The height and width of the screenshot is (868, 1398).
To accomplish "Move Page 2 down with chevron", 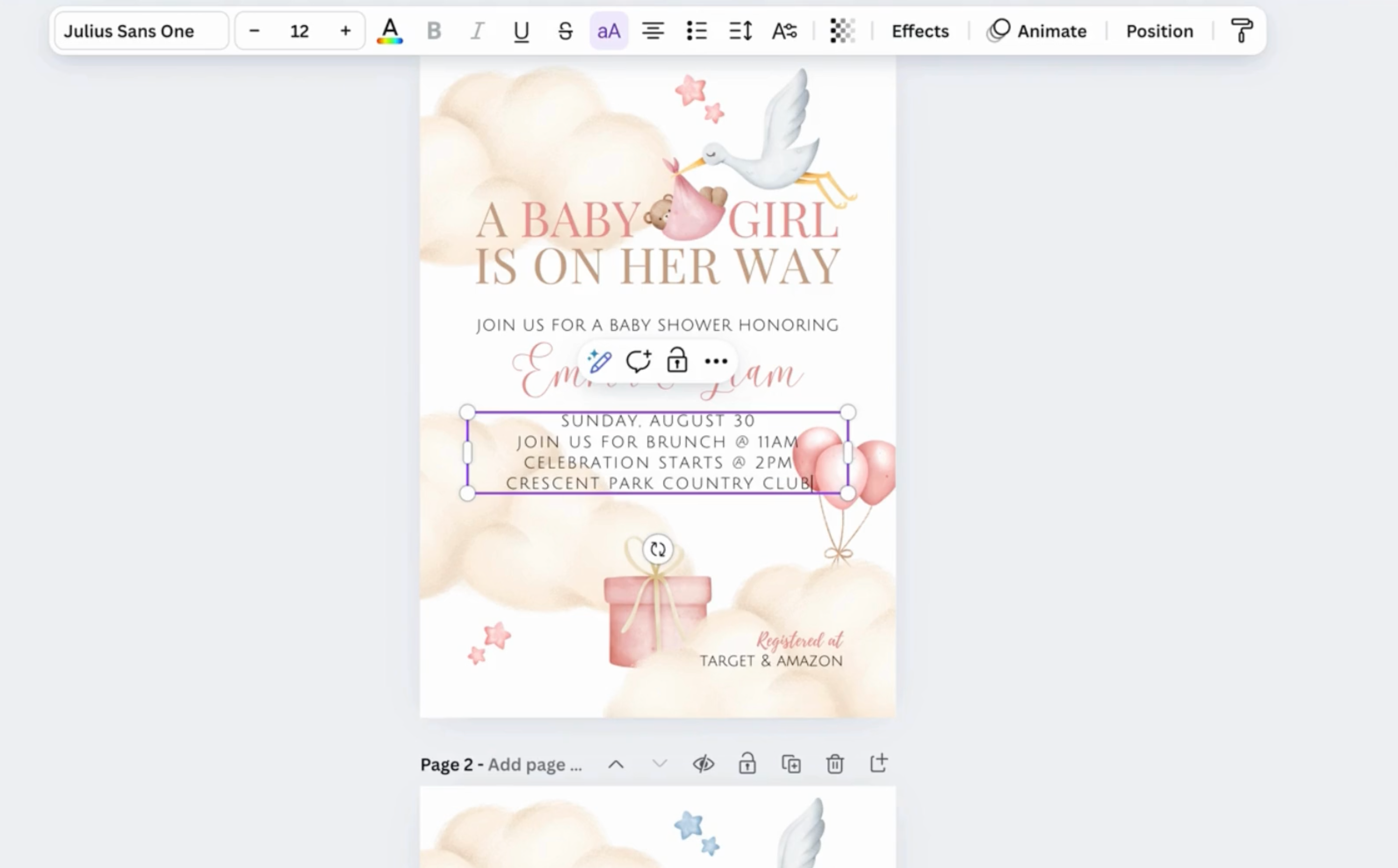I will tap(660, 765).
